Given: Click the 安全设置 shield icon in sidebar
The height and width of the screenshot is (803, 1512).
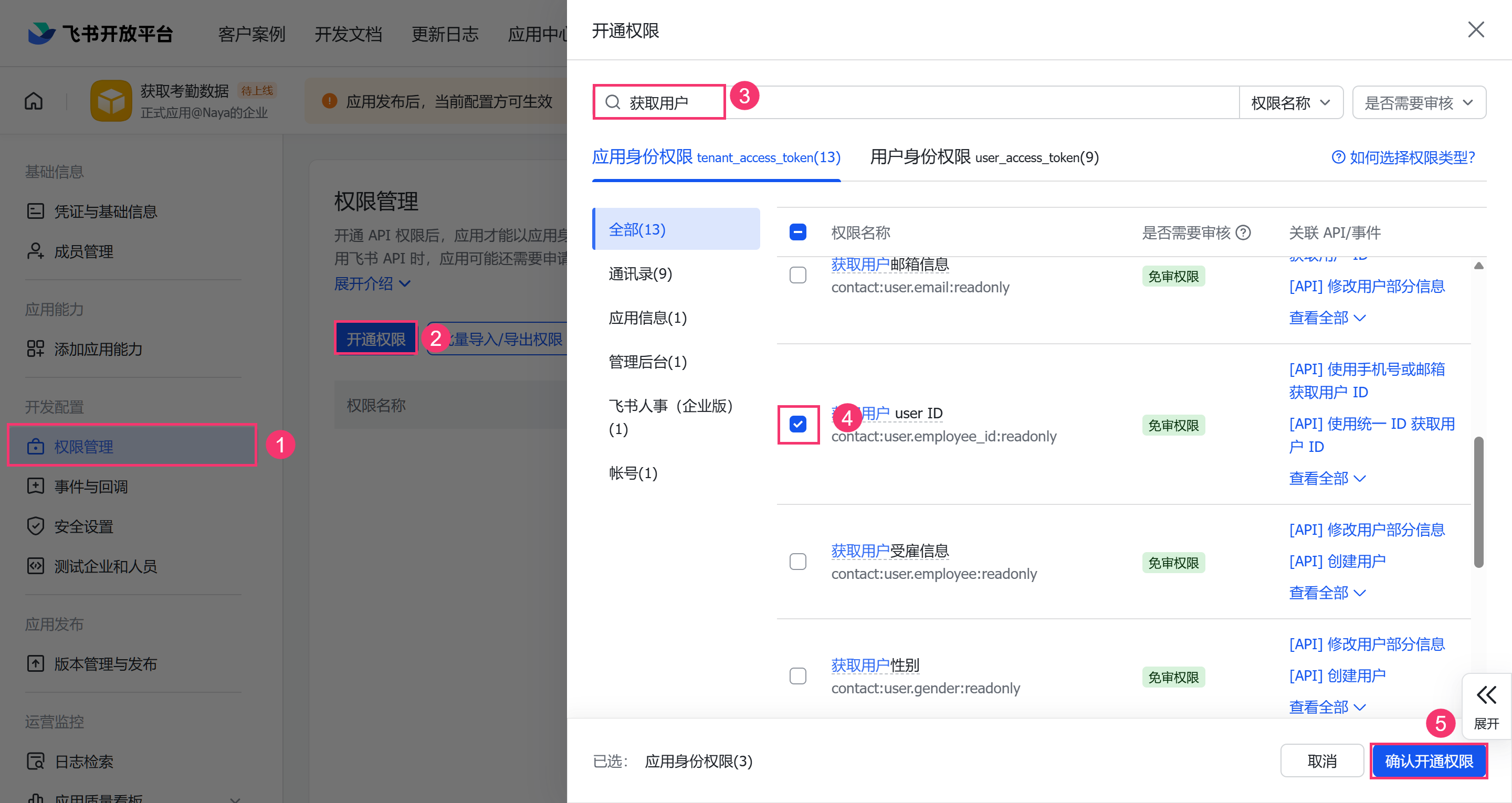Looking at the screenshot, I should (x=35, y=526).
